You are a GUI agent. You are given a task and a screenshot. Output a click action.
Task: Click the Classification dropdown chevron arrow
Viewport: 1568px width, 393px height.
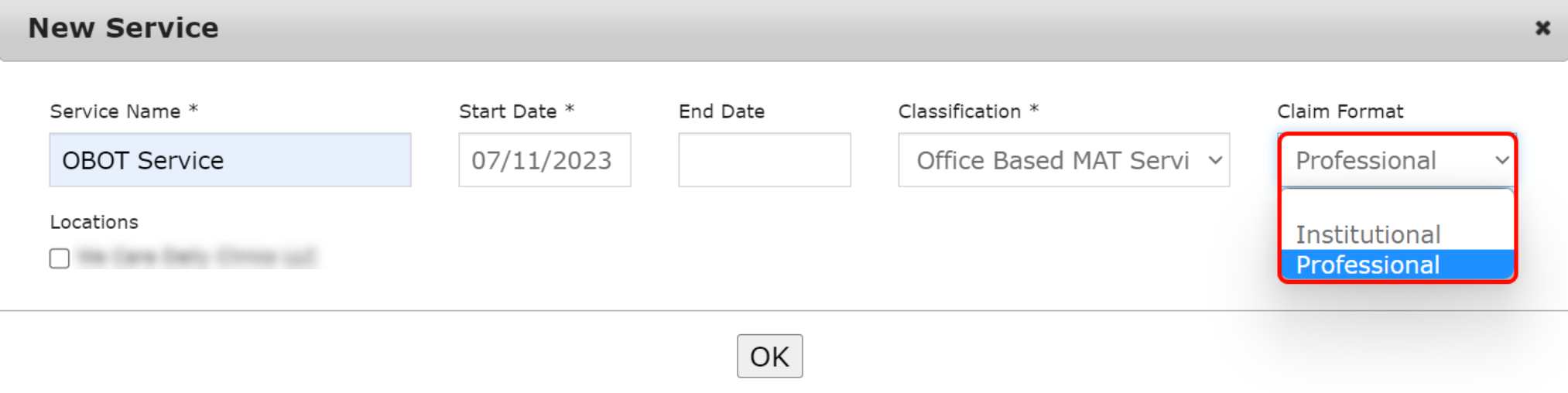(x=1215, y=160)
